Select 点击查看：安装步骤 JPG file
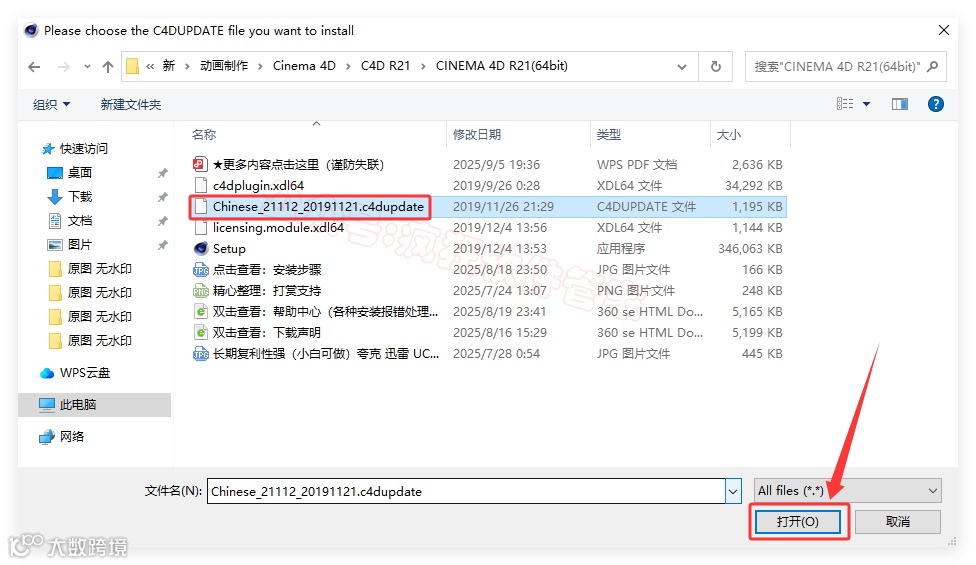The width and height of the screenshot is (976, 565). 267,269
